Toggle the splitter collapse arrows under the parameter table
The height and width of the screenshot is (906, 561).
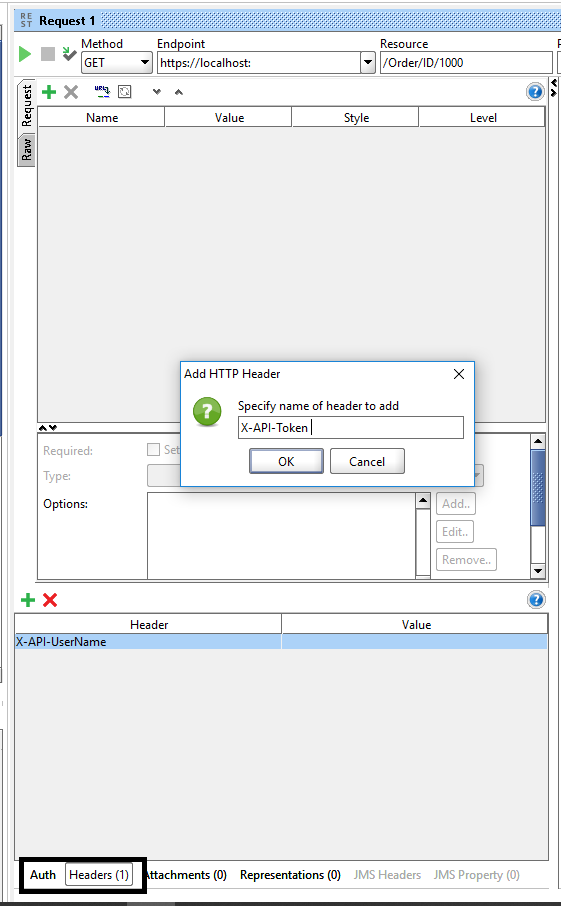coord(48,428)
